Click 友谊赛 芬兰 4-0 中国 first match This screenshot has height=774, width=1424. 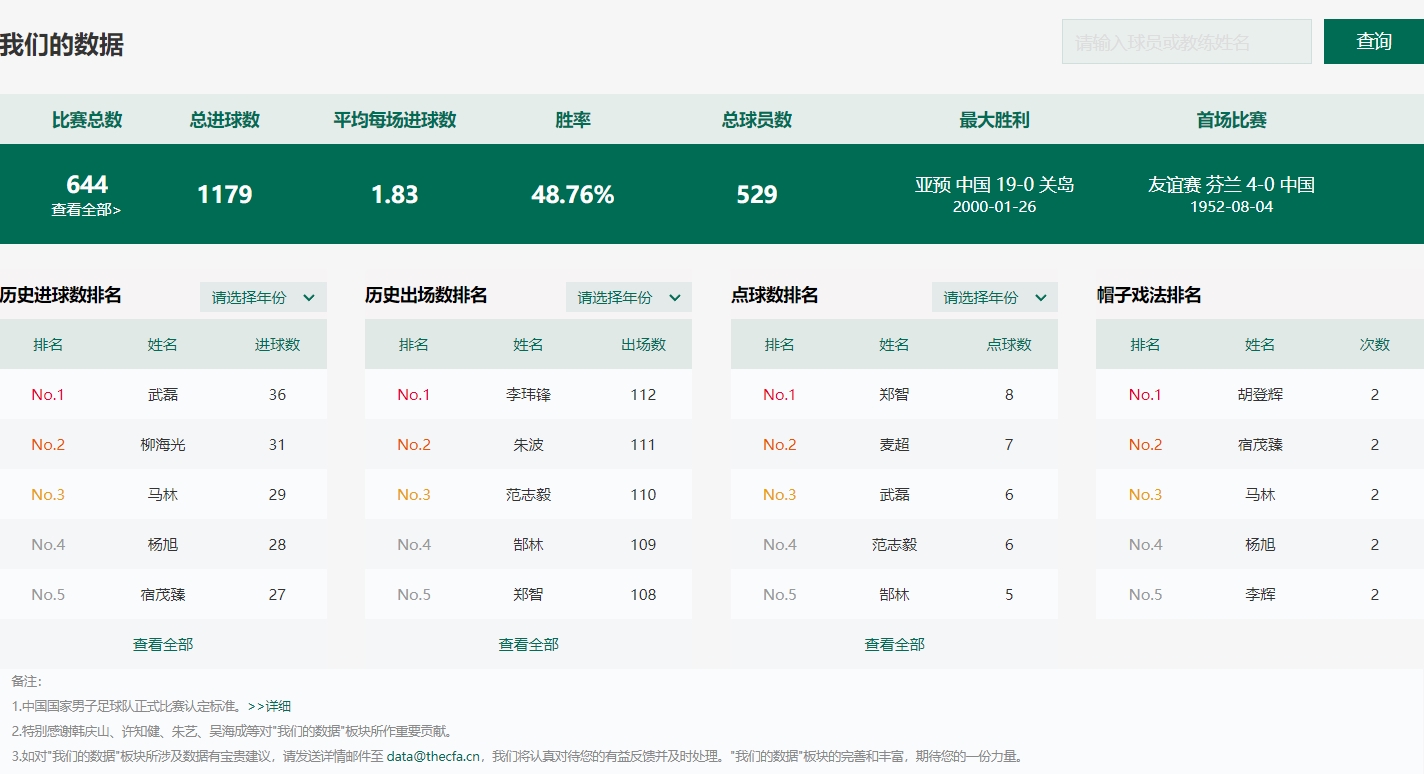point(1232,185)
